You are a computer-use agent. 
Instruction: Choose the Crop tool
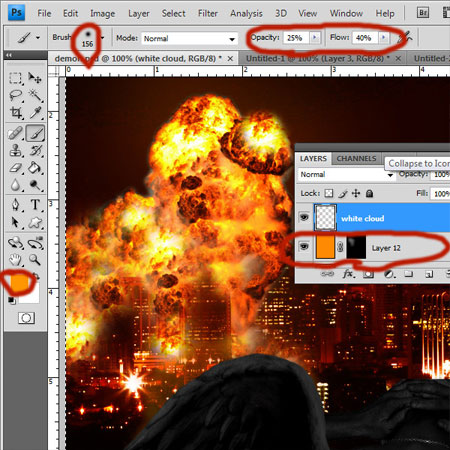[16, 113]
